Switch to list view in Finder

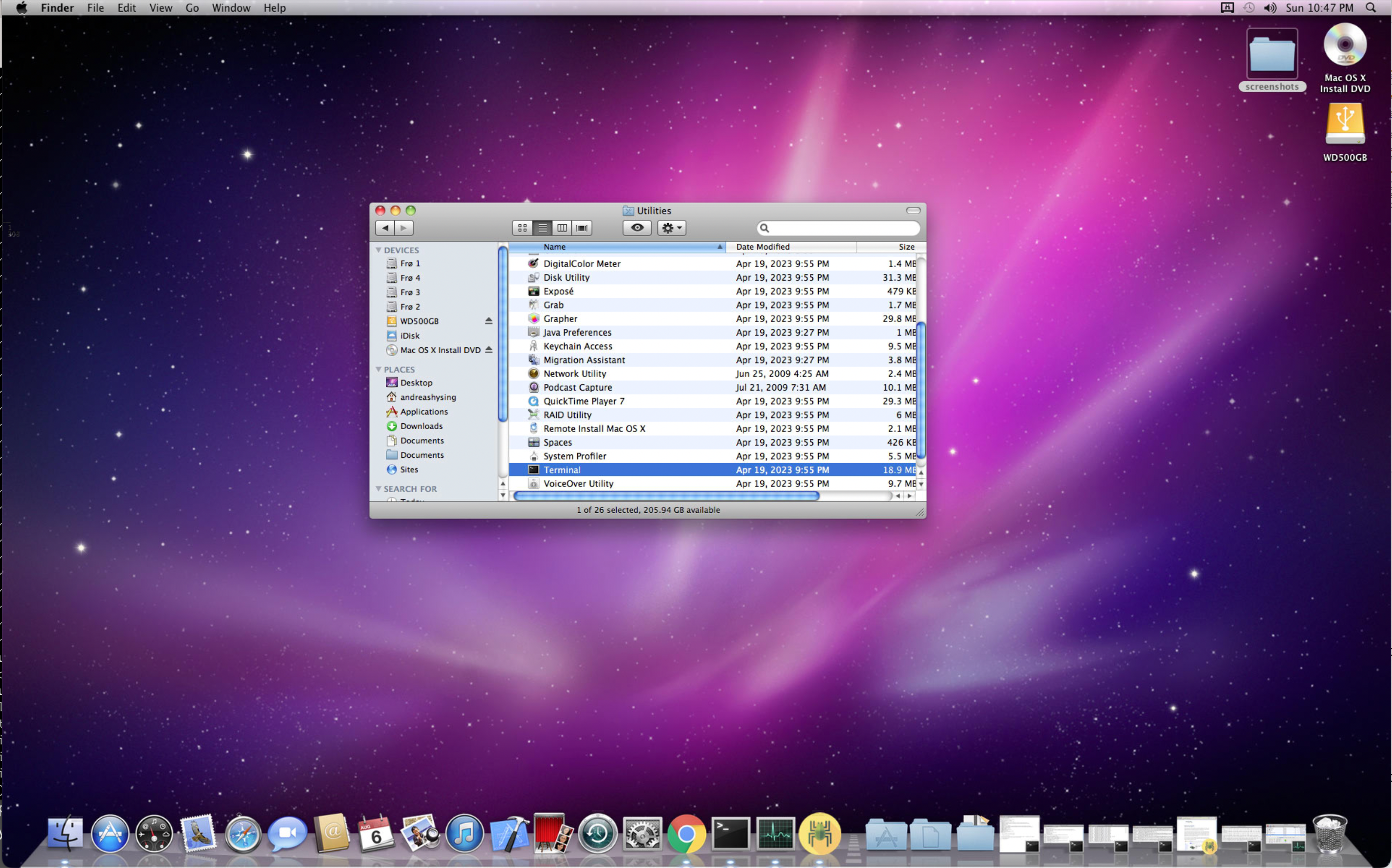pyautogui.click(x=542, y=227)
